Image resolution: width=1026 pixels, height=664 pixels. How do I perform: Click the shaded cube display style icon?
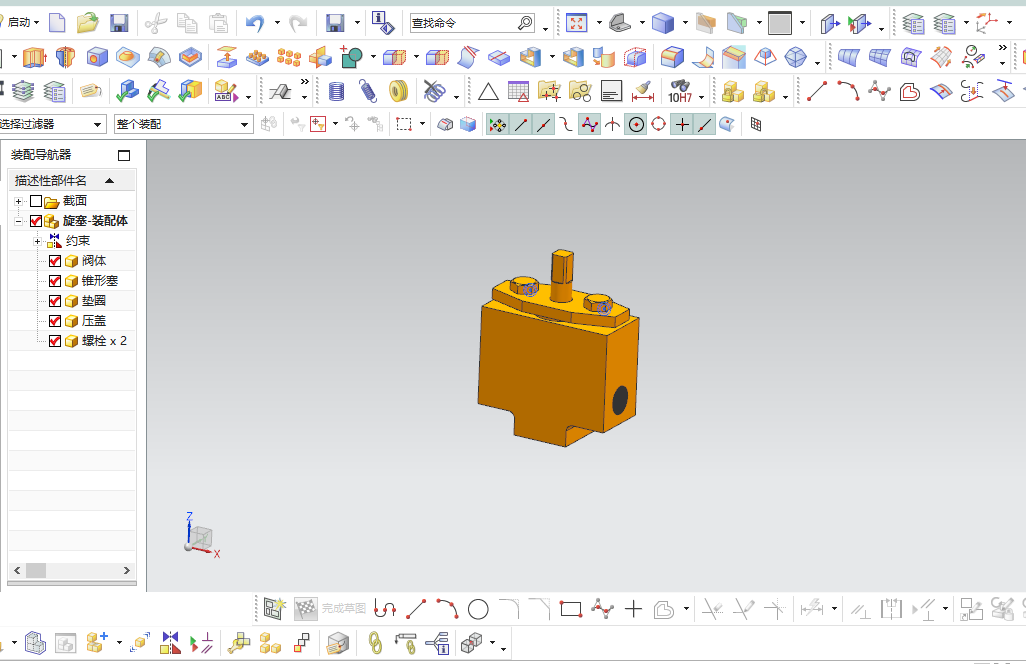(663, 24)
